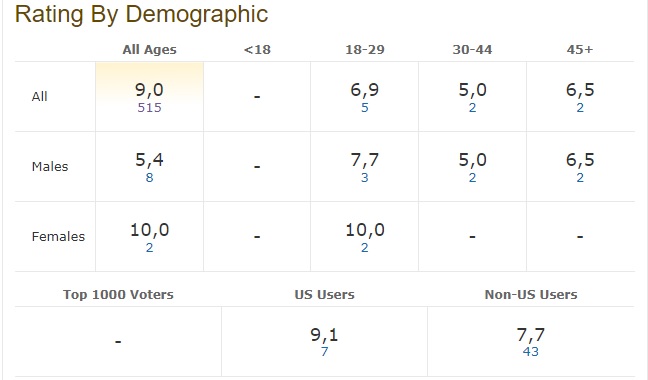Click the Males 30-44 vote count link
The height and width of the screenshot is (380, 648).
pyautogui.click(x=472, y=178)
